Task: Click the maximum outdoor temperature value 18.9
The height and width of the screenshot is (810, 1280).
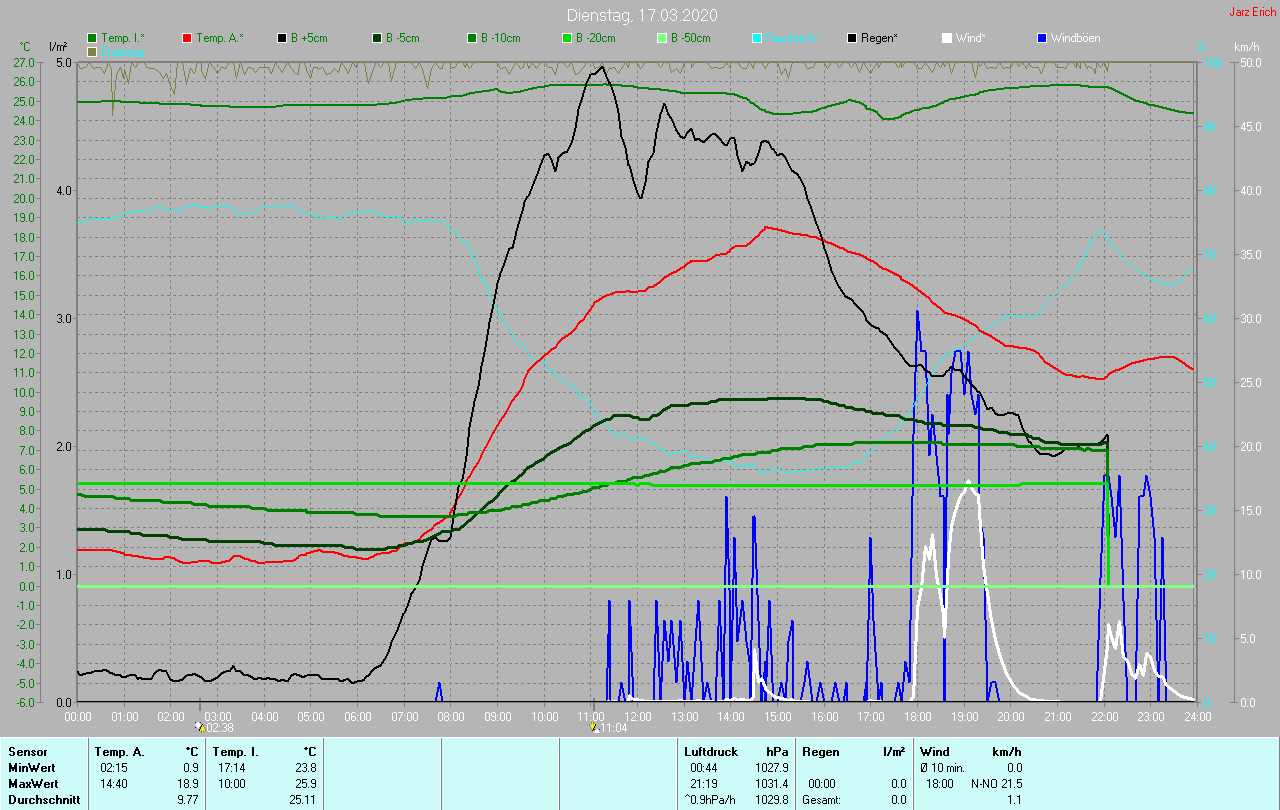Action: click(188, 784)
